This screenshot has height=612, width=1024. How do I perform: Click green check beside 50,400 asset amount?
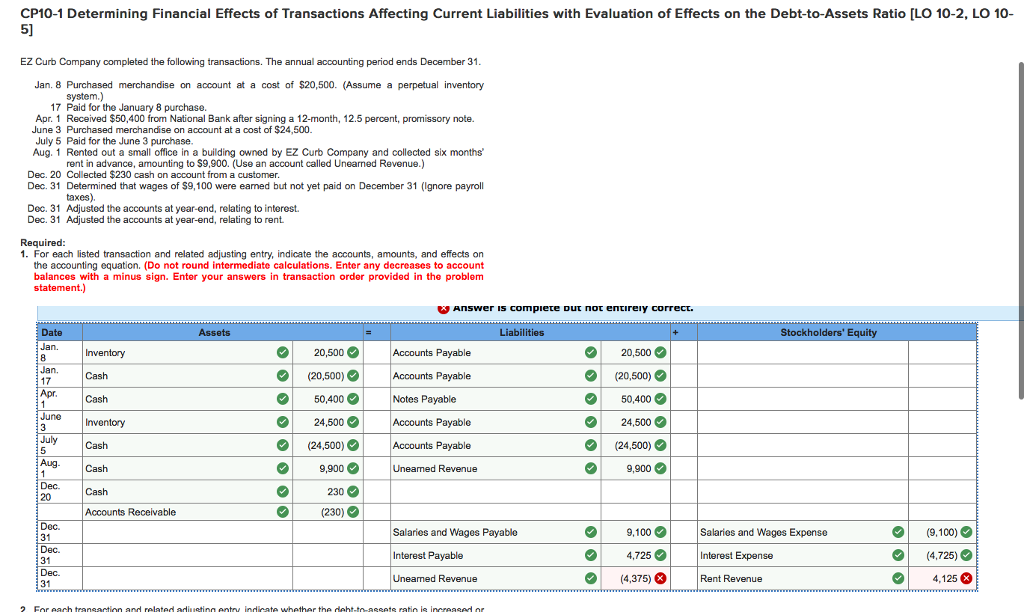pyautogui.click(x=353, y=399)
